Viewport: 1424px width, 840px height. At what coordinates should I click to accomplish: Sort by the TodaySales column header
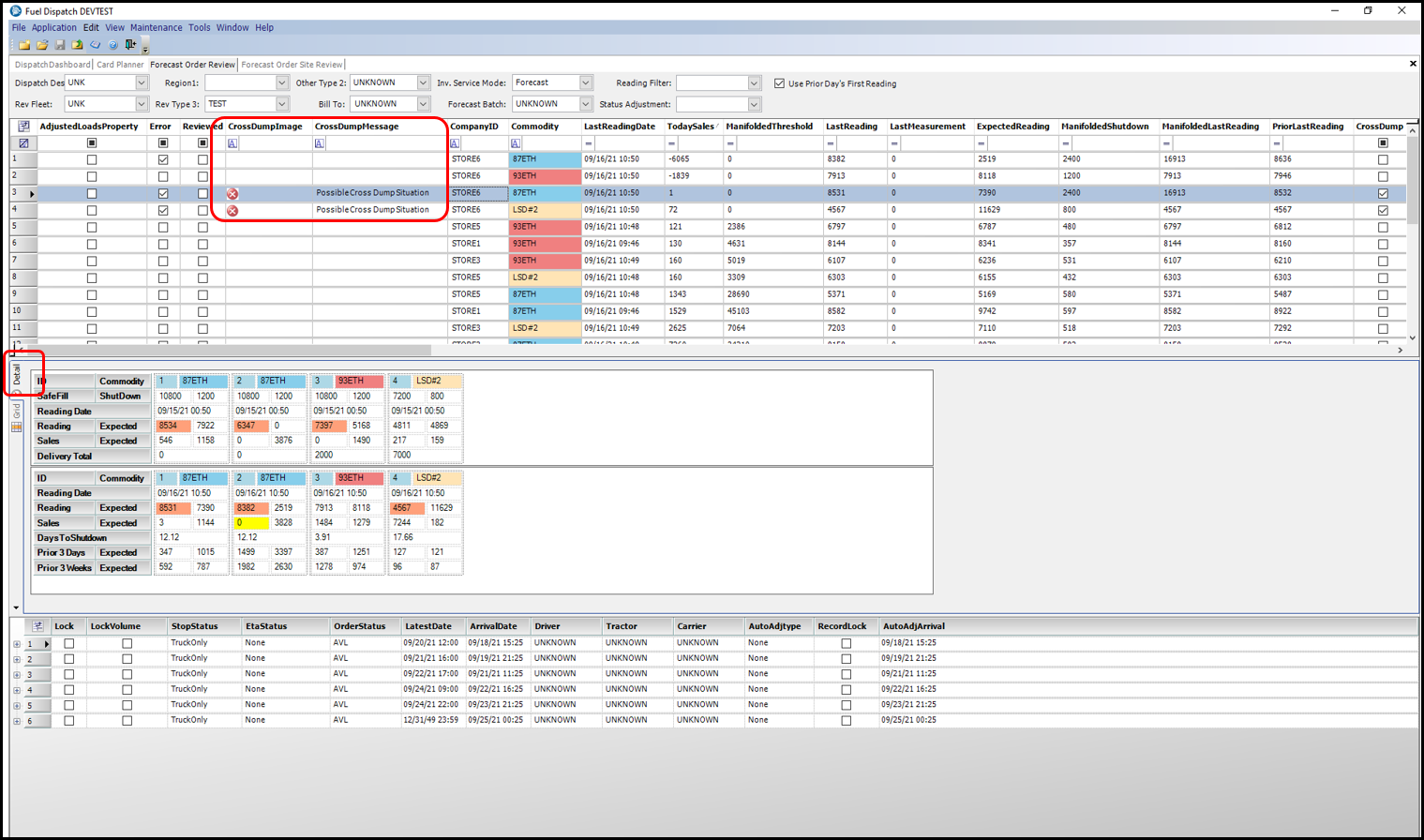688,127
